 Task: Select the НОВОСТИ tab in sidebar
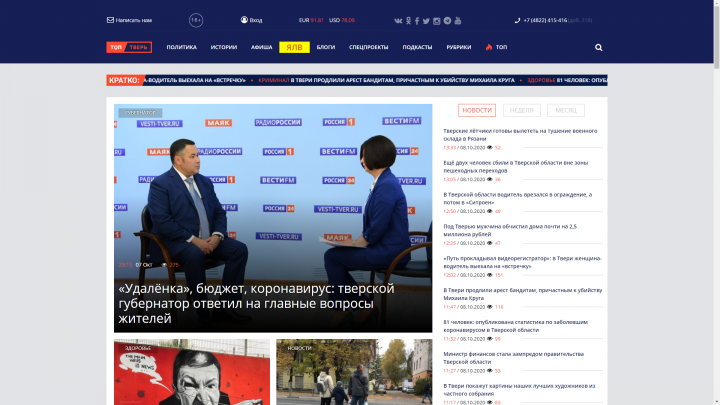coord(477,110)
